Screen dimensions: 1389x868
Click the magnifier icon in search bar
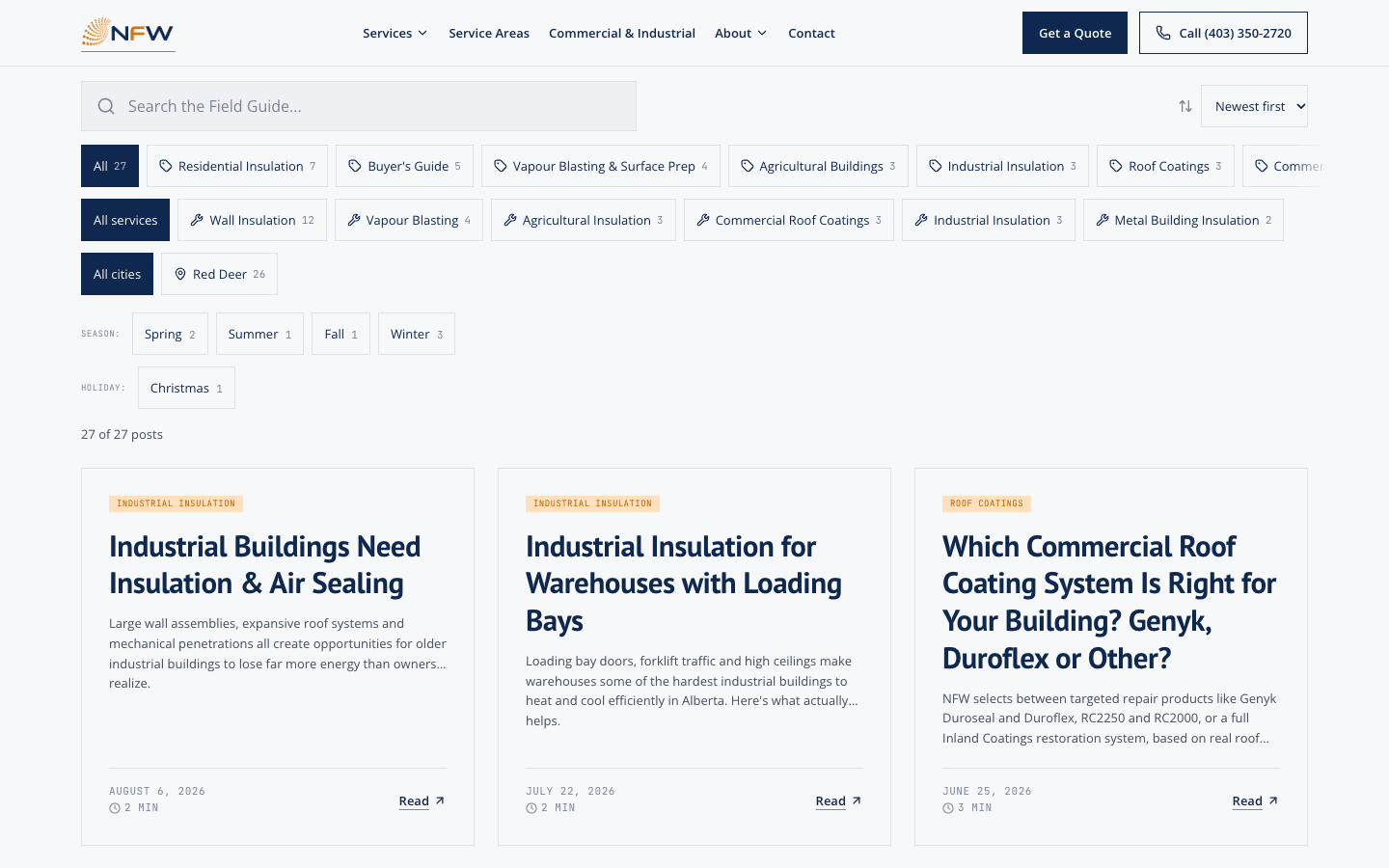coord(106,106)
